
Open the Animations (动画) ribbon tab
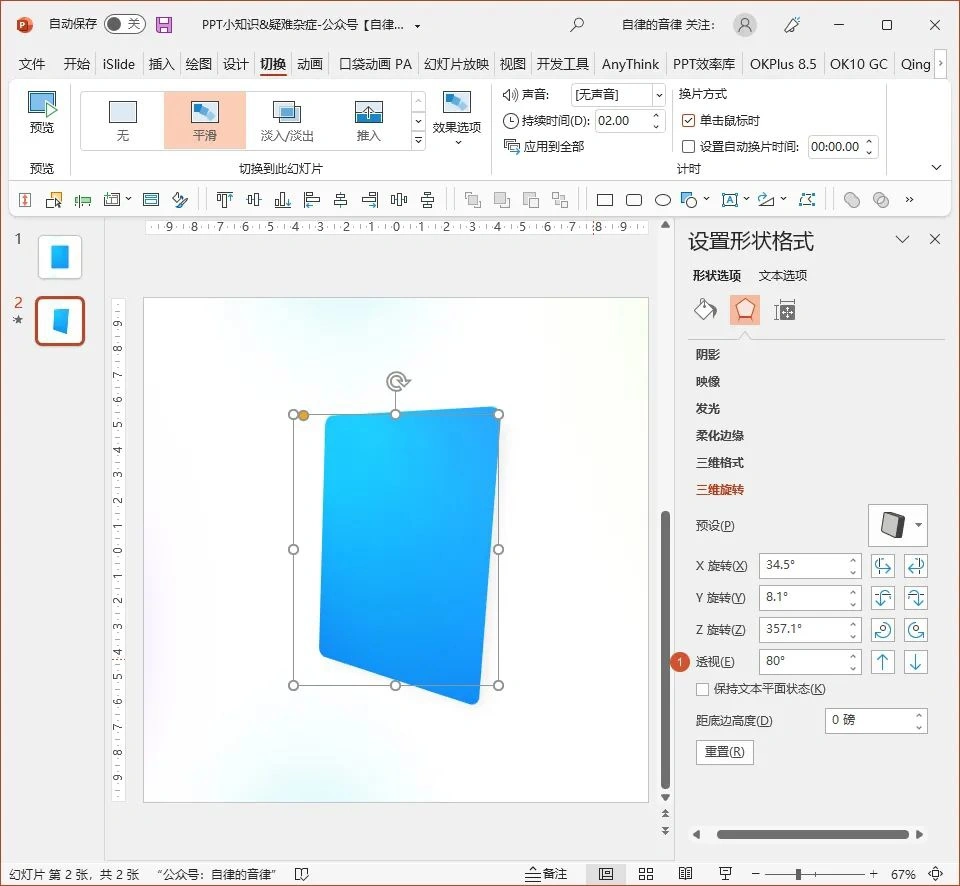click(x=310, y=64)
